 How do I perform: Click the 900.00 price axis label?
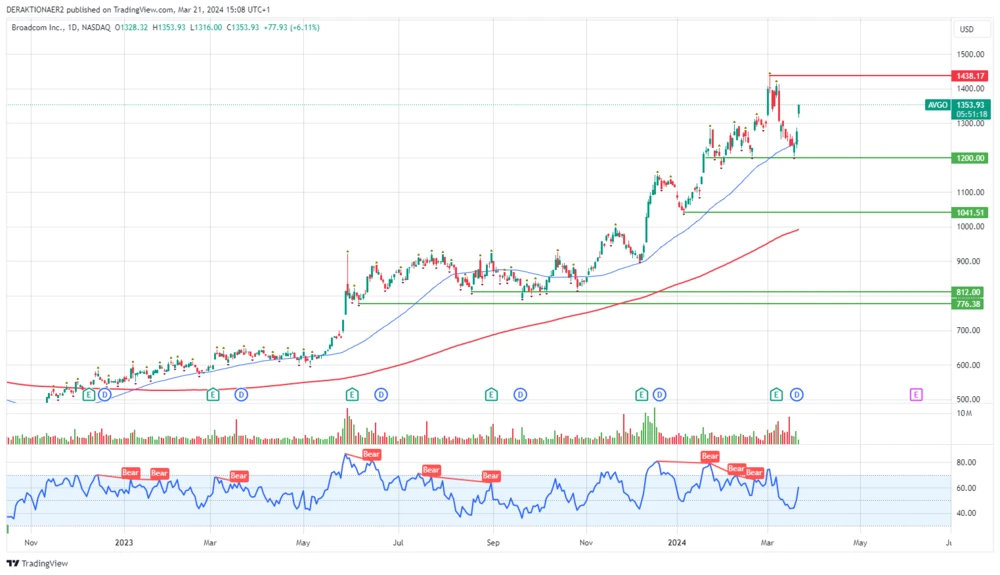(968, 261)
